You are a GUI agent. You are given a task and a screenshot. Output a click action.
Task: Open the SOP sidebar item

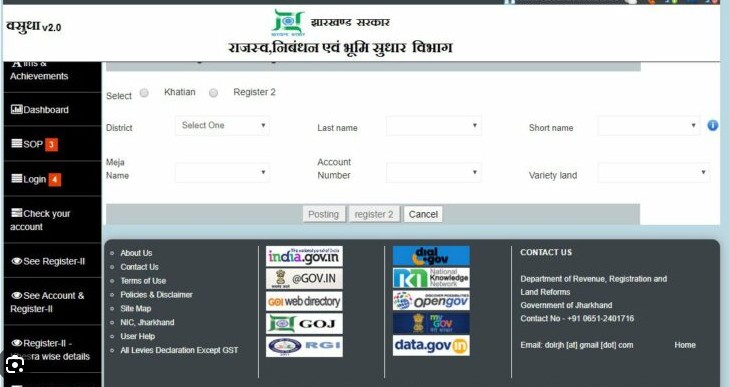[x=52, y=144]
